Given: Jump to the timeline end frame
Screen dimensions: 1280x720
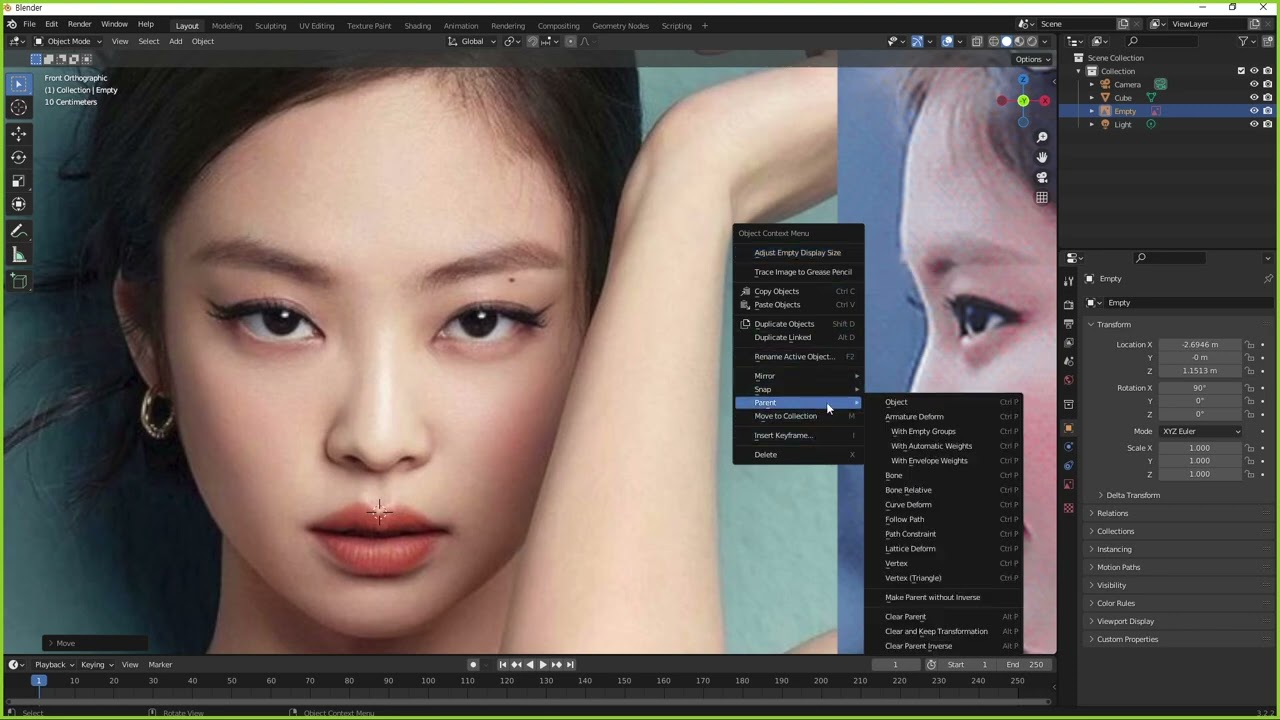Looking at the screenshot, I should coord(570,665).
